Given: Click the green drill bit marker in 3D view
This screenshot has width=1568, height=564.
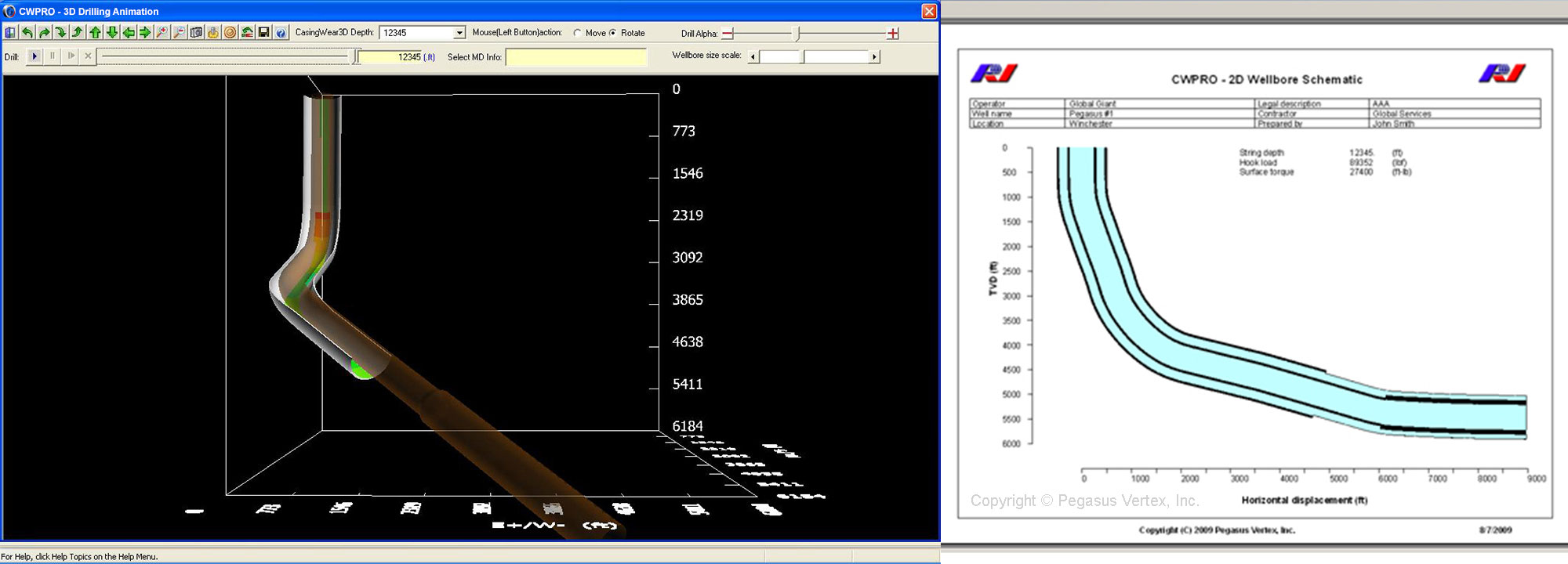Looking at the screenshot, I should click(x=361, y=369).
